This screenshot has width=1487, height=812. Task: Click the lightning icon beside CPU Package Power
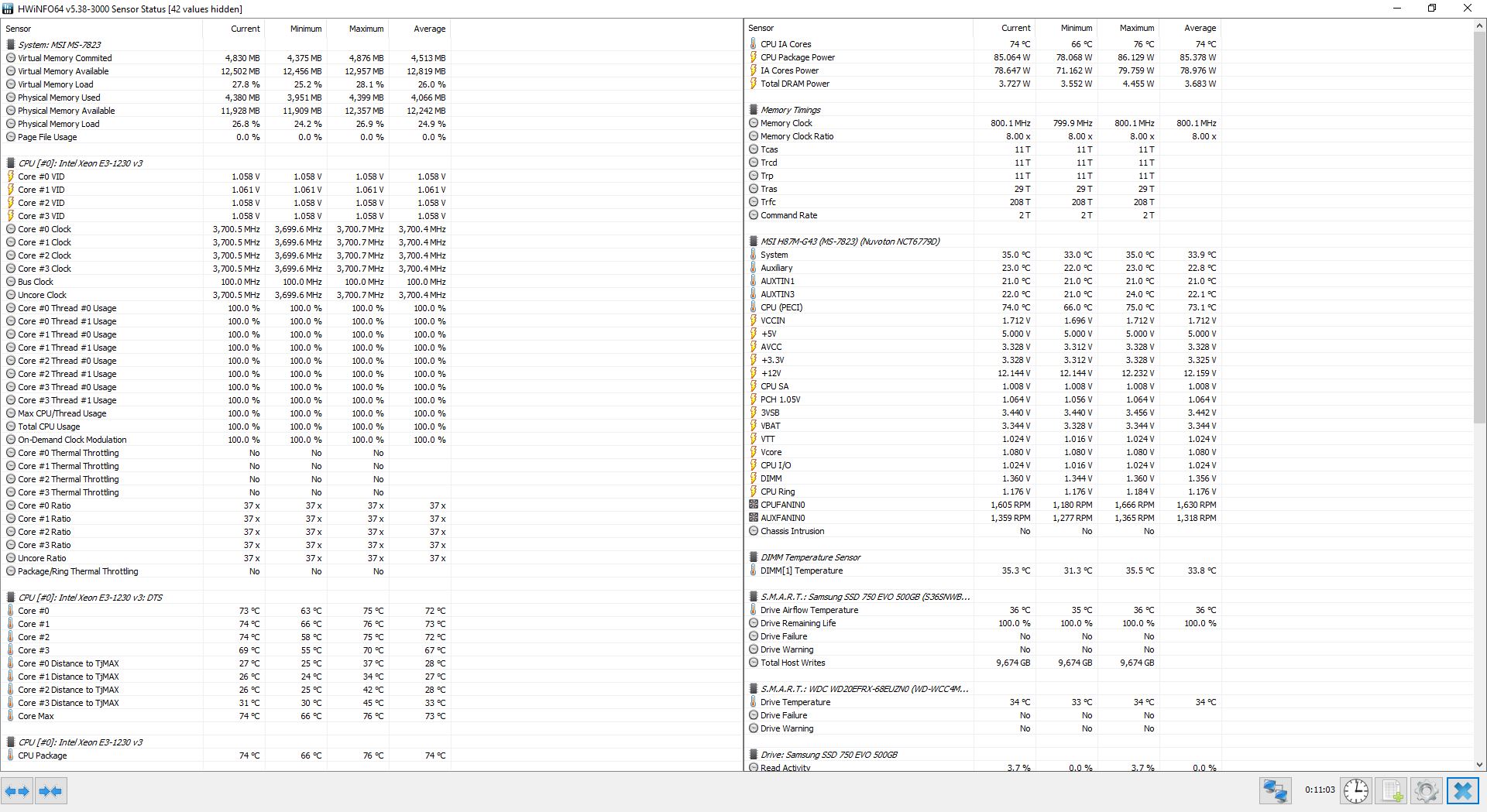754,57
